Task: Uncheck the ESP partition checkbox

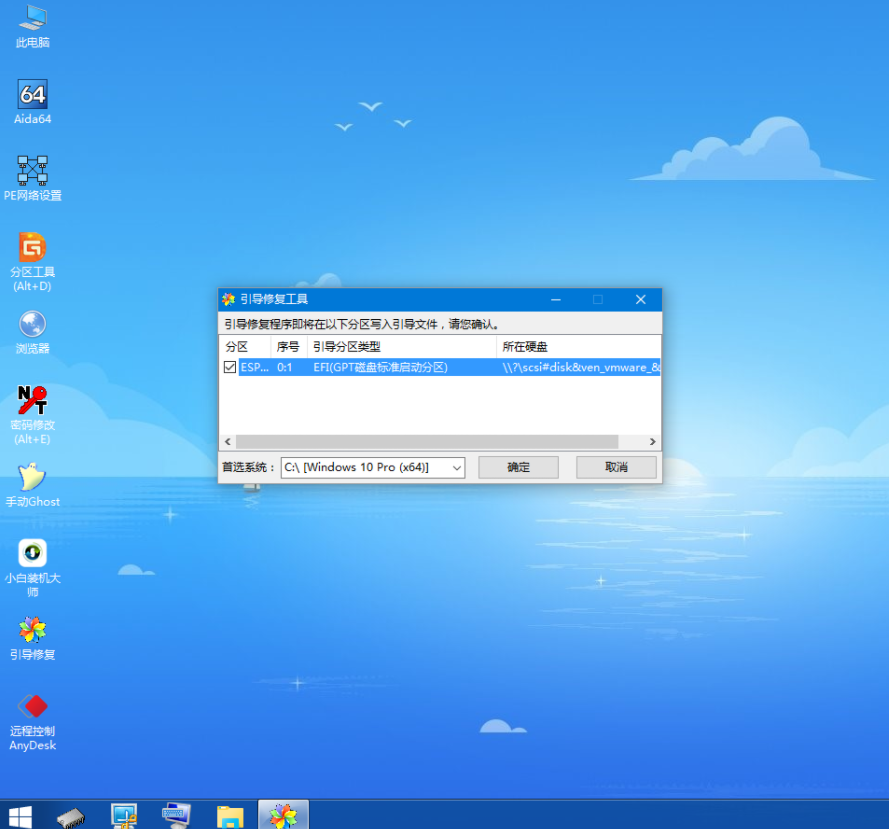Action: (230, 367)
